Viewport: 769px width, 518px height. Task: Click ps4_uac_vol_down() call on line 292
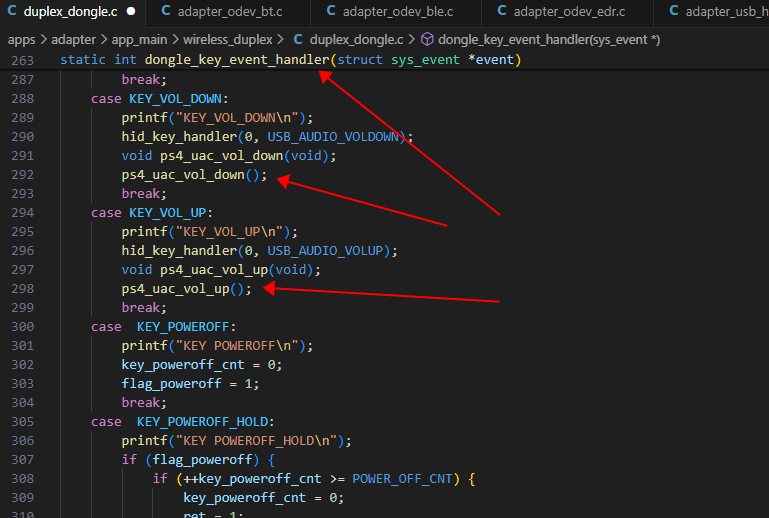pyautogui.click(x=194, y=175)
